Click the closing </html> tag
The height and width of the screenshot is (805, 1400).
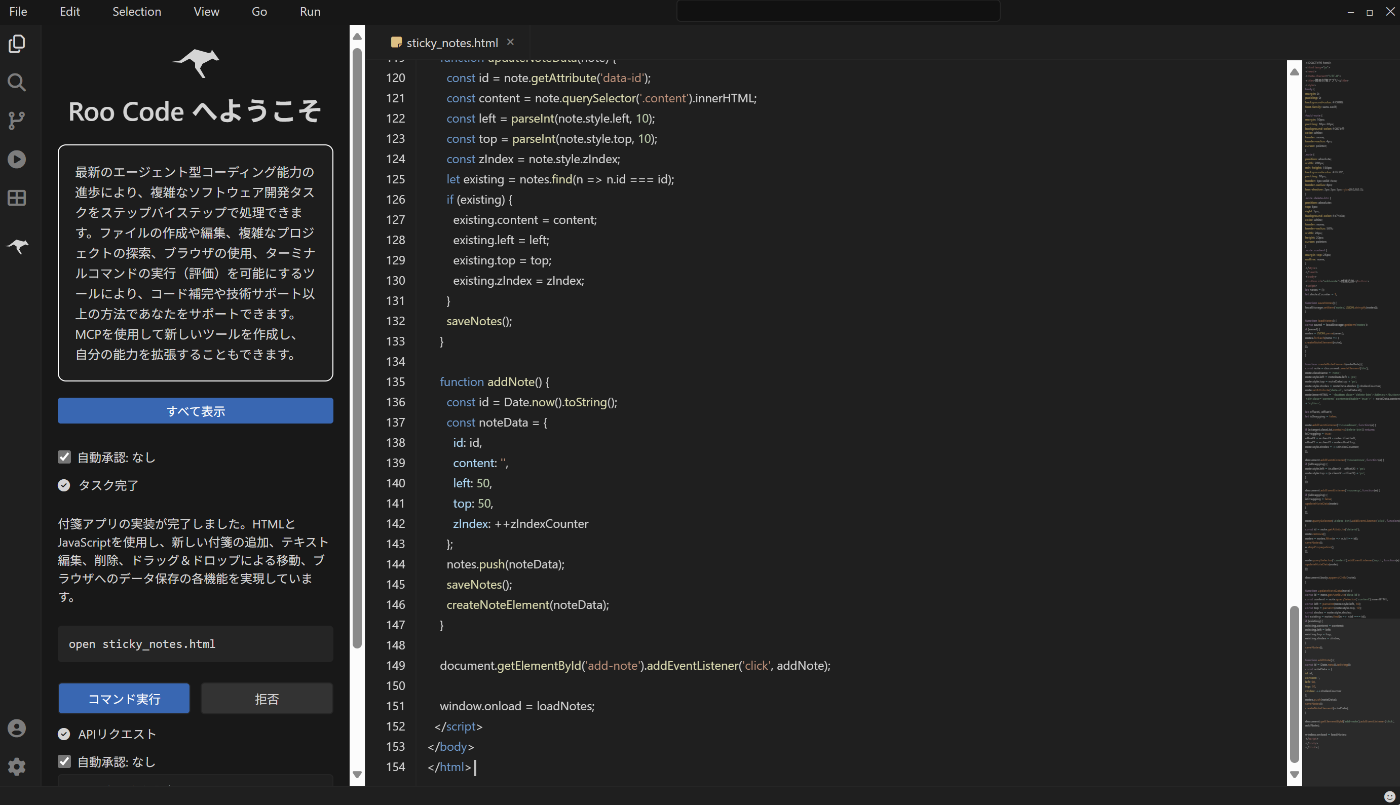tap(449, 767)
